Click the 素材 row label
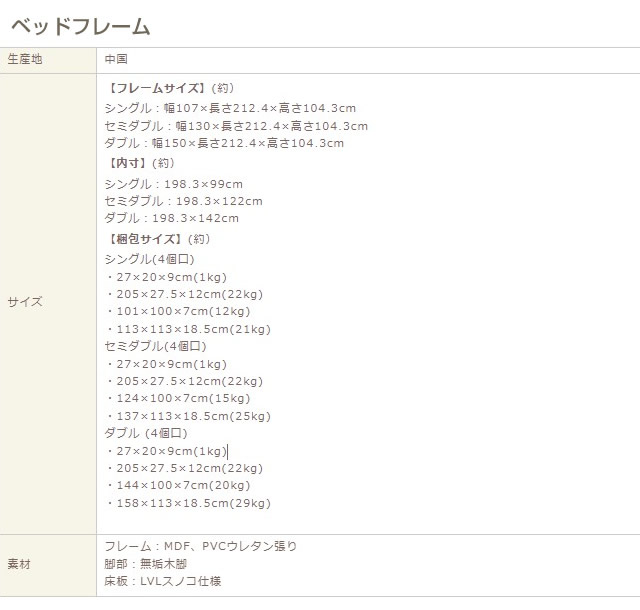640x610 pixels. tap(19, 565)
